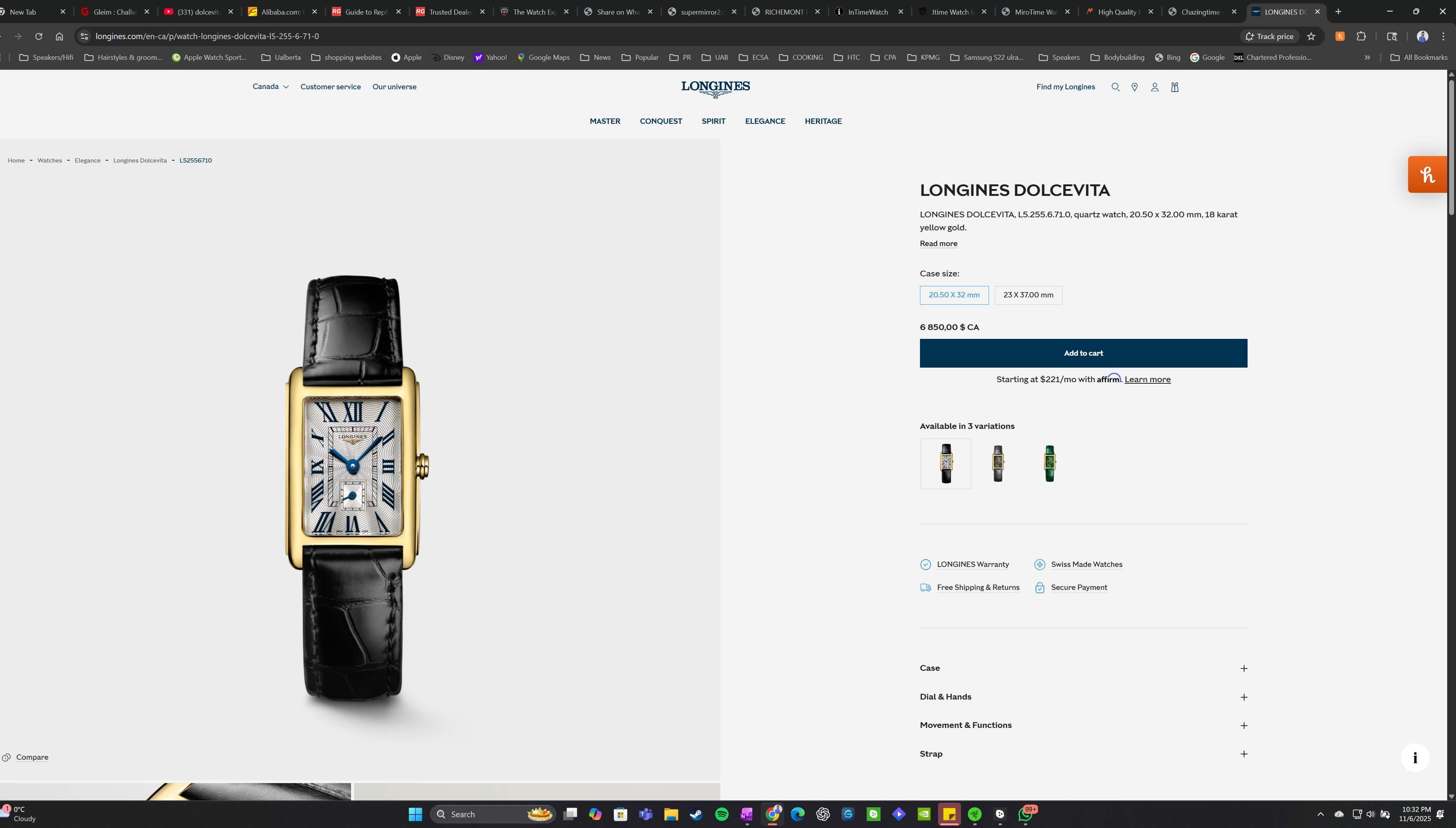This screenshot has height=828, width=1456.
Task: Open All Bookmarks folder
Action: pyautogui.click(x=1418, y=58)
